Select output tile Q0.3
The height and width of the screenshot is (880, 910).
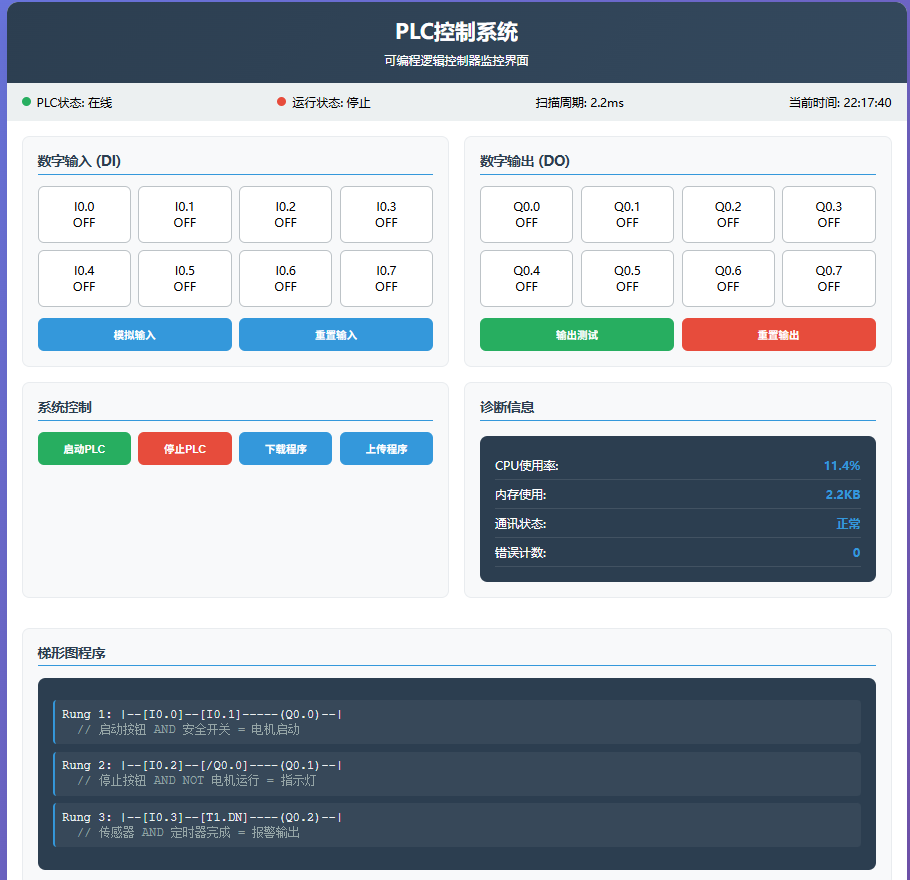tap(829, 214)
